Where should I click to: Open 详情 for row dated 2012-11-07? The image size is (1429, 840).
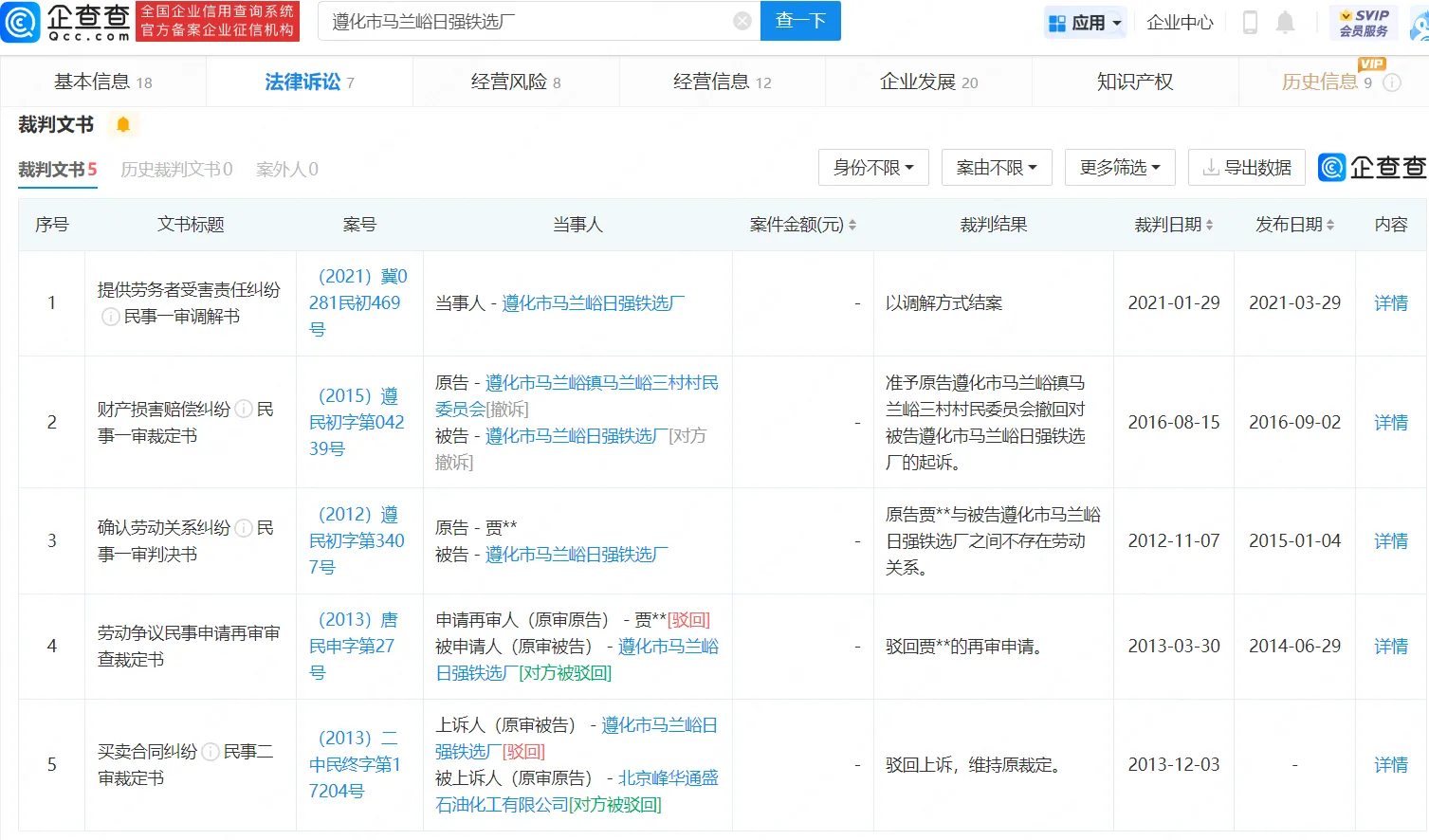(x=1391, y=541)
